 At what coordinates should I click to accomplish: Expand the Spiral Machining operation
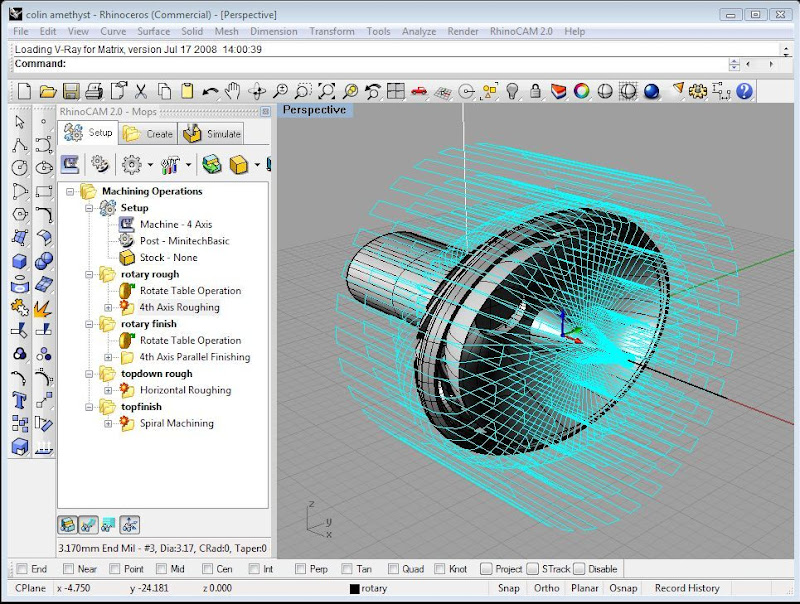[109, 423]
